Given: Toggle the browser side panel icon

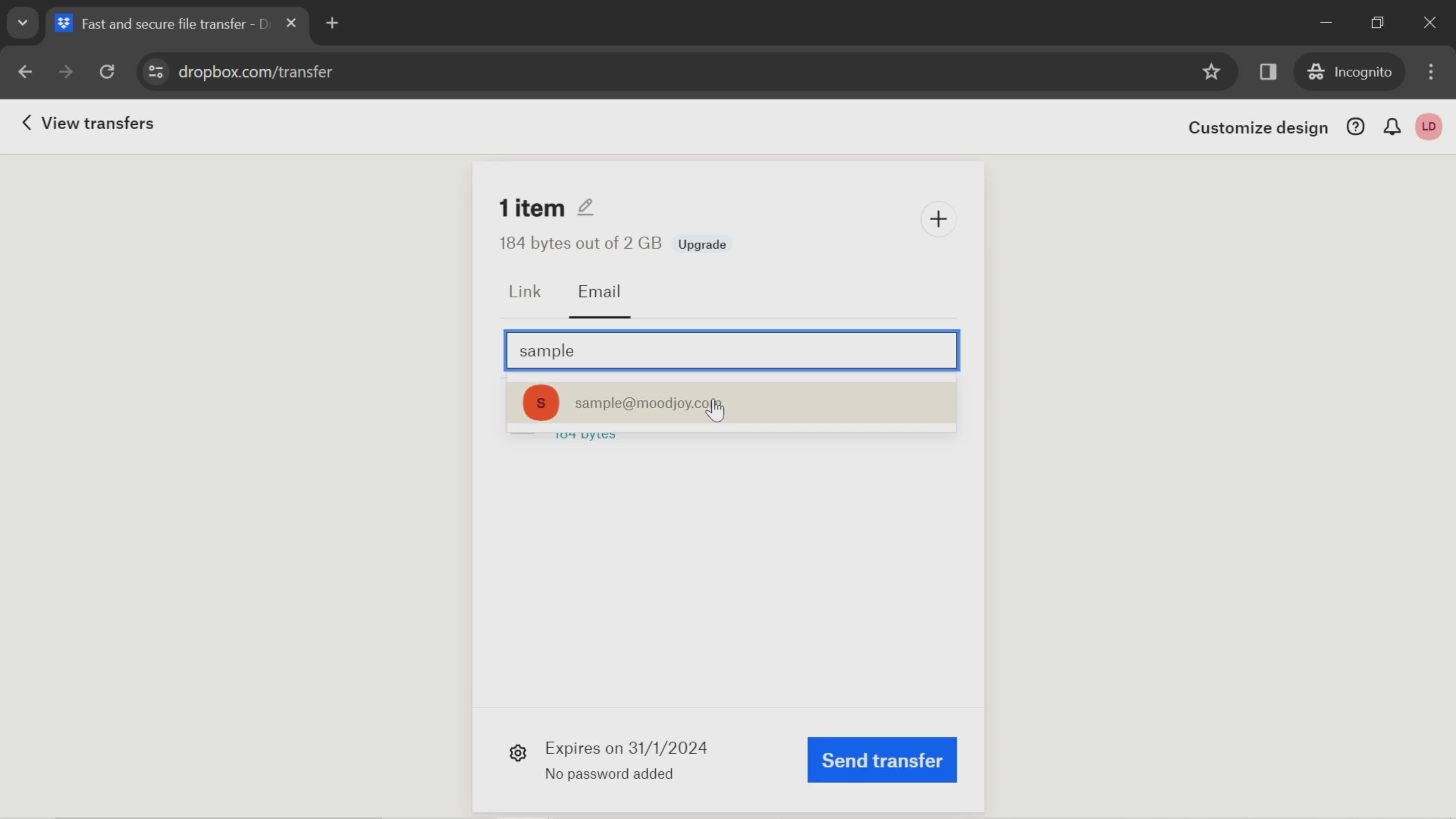Looking at the screenshot, I should click(1268, 72).
